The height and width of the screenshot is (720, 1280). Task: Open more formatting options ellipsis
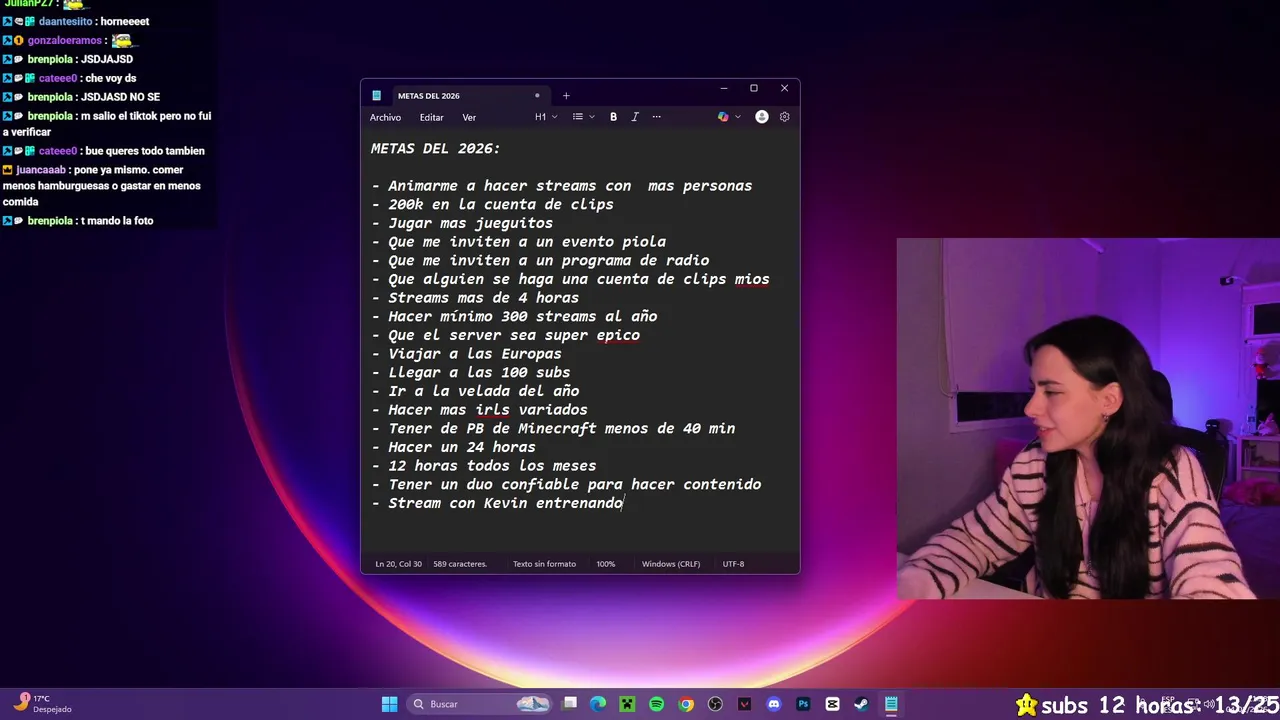pyautogui.click(x=656, y=117)
